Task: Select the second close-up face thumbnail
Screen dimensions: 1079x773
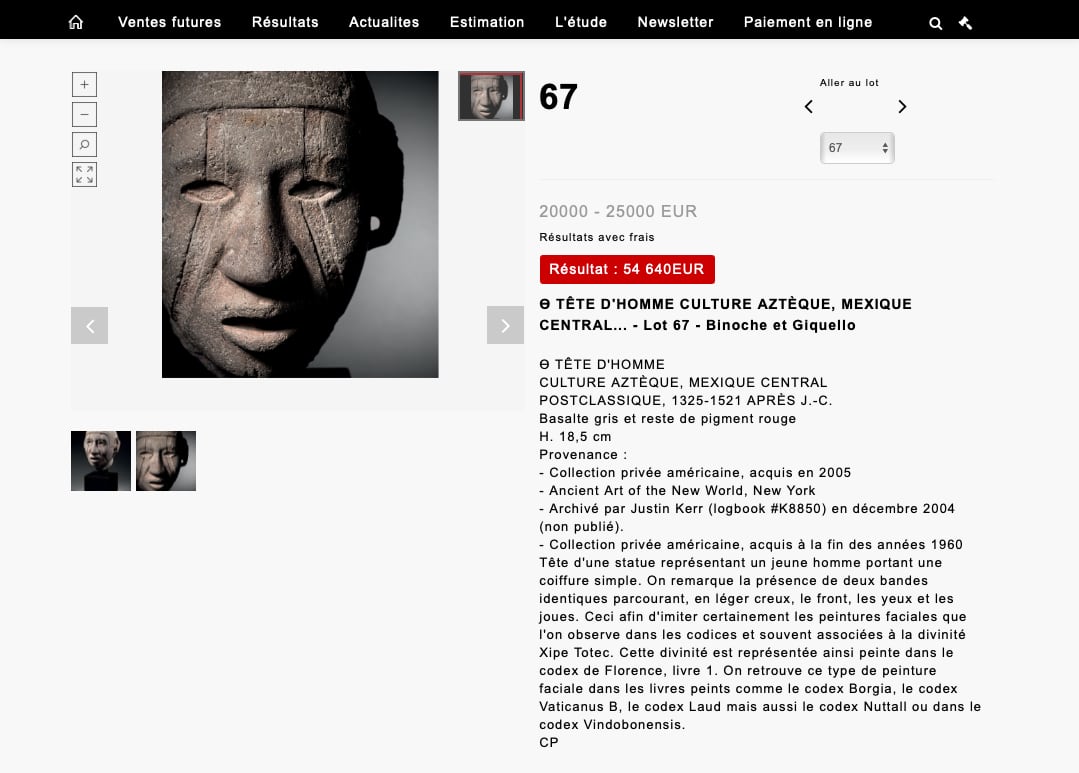Action: pyautogui.click(x=166, y=461)
